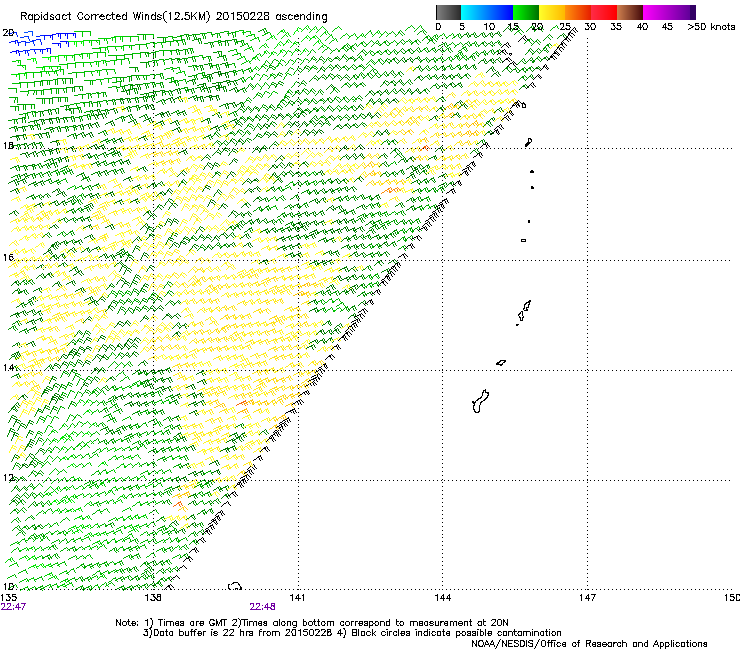Screen dimensions: 740x650
Task: Click the NOAA/NESDIS credit line
Action: [589, 644]
